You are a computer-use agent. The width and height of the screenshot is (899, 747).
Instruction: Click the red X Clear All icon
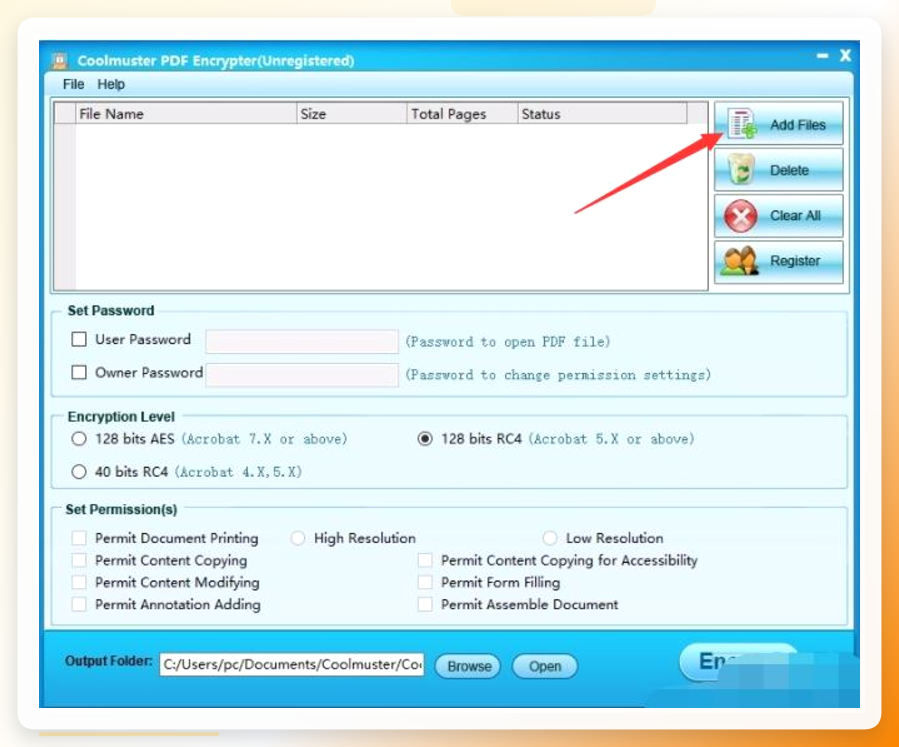click(x=740, y=216)
